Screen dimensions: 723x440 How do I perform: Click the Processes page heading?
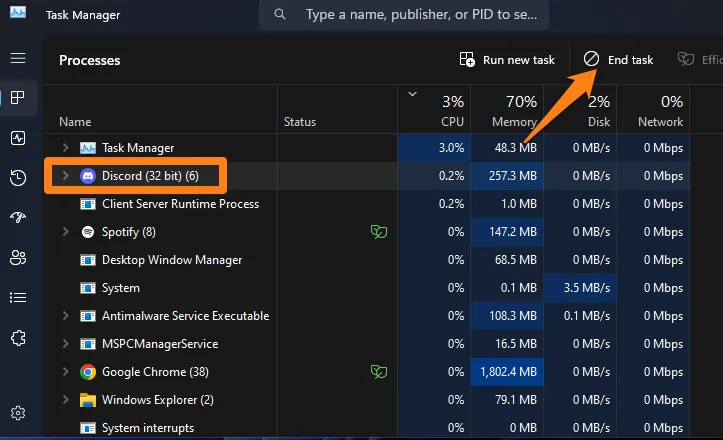point(89,60)
